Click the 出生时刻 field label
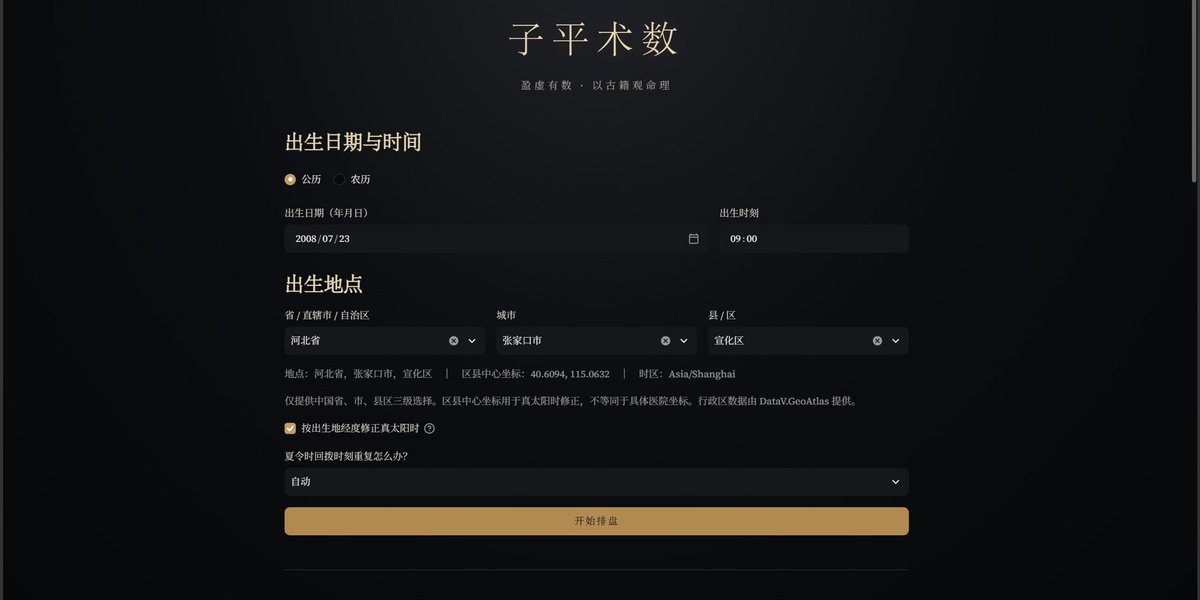 coord(739,213)
